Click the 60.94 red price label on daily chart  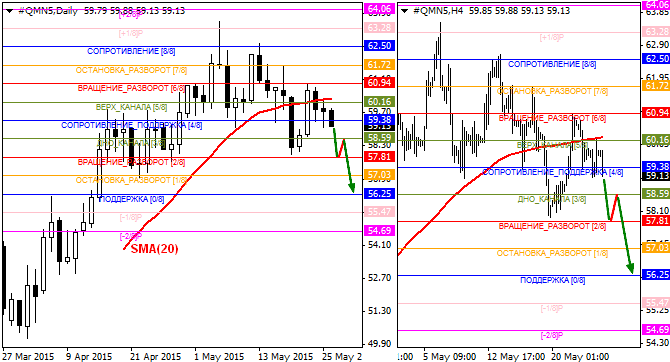click(379, 82)
